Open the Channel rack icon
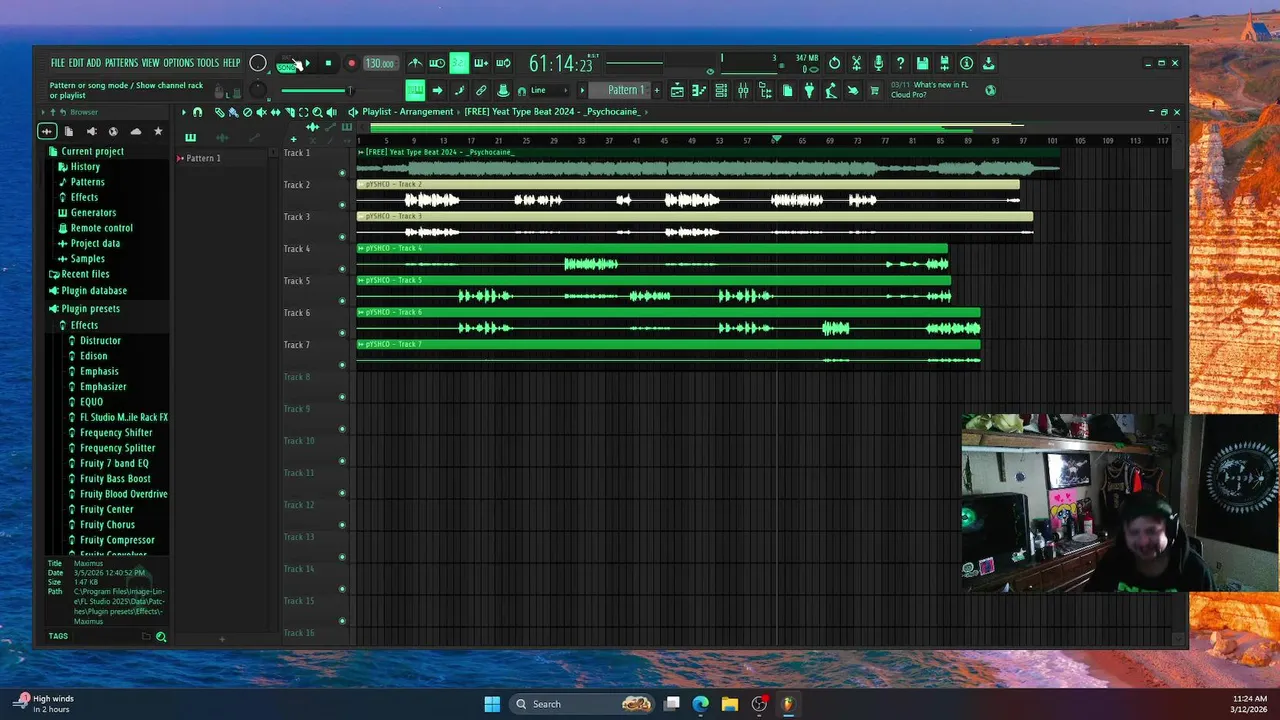 tap(721, 90)
